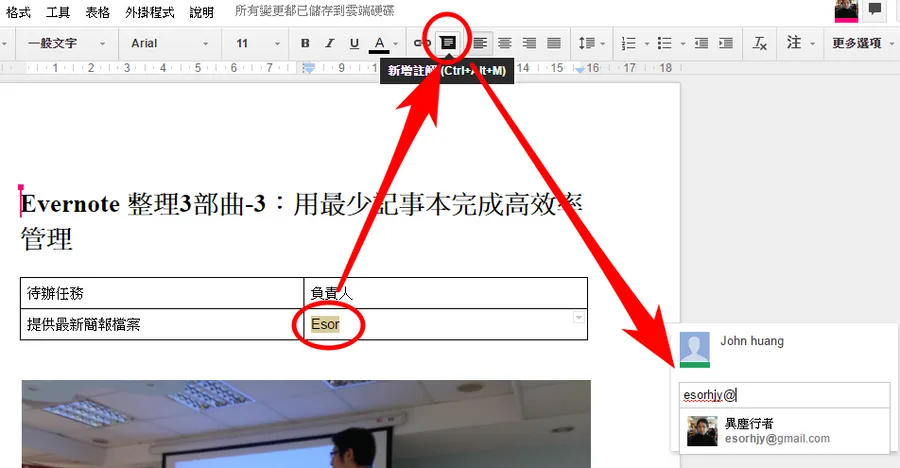The height and width of the screenshot is (468, 900).
Task: Click the 更多選項 button
Action: point(862,44)
